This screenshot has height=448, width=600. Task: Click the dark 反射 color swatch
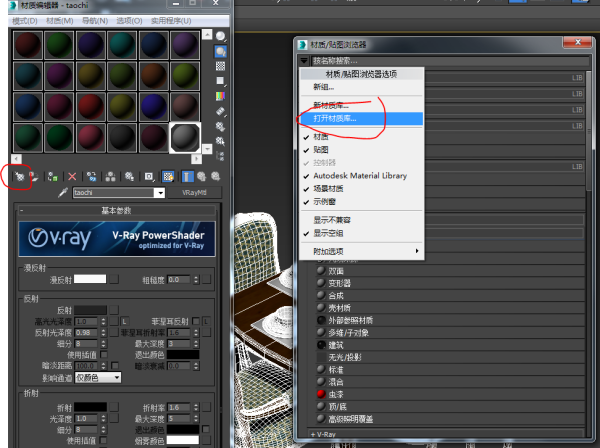pos(90,310)
